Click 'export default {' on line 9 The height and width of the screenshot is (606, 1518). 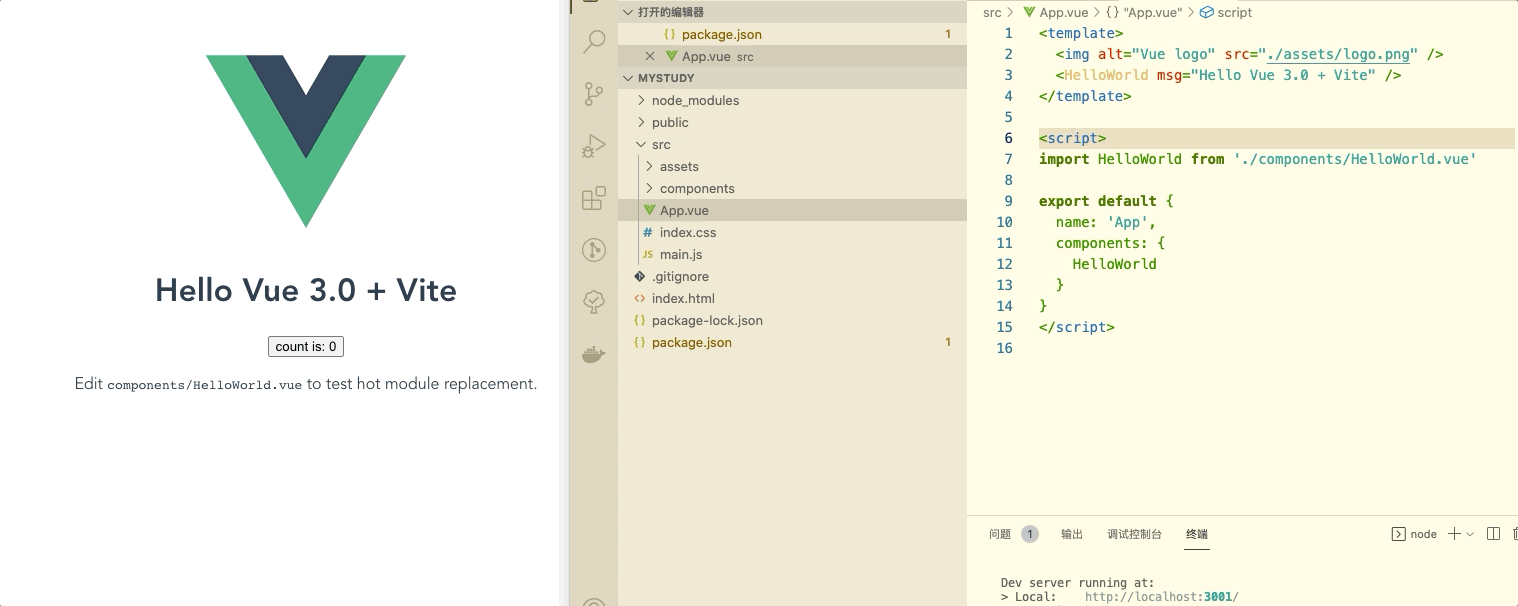click(1106, 201)
